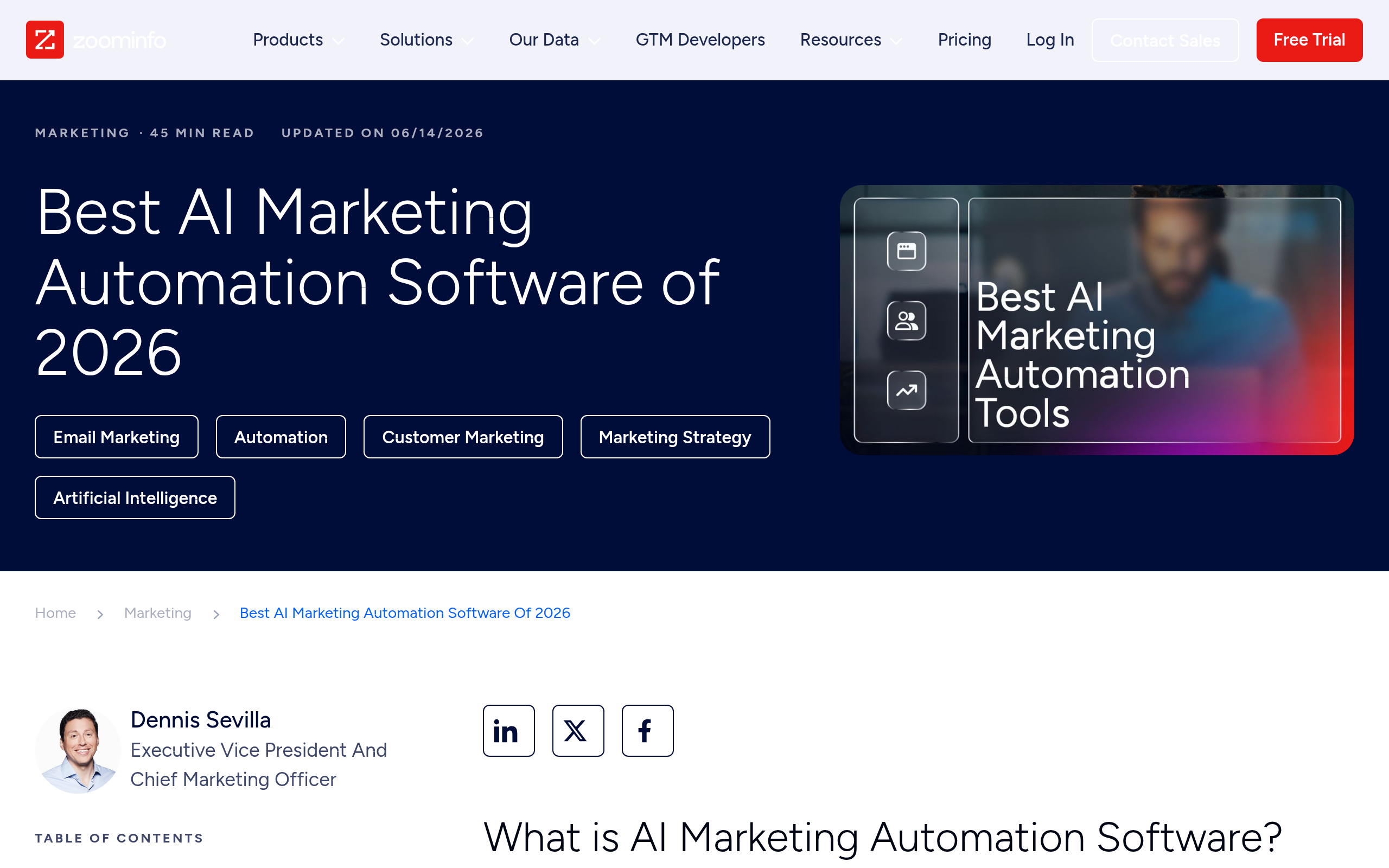Click the 45 MIN READ text
Image resolution: width=1389 pixels, height=868 pixels.
click(x=202, y=133)
